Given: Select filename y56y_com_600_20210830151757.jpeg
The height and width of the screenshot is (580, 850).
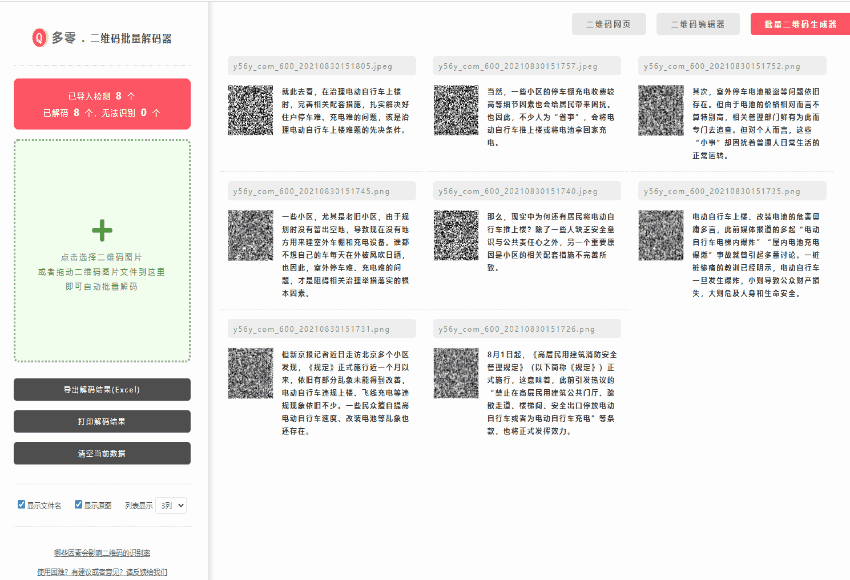Looking at the screenshot, I should pos(518,66).
